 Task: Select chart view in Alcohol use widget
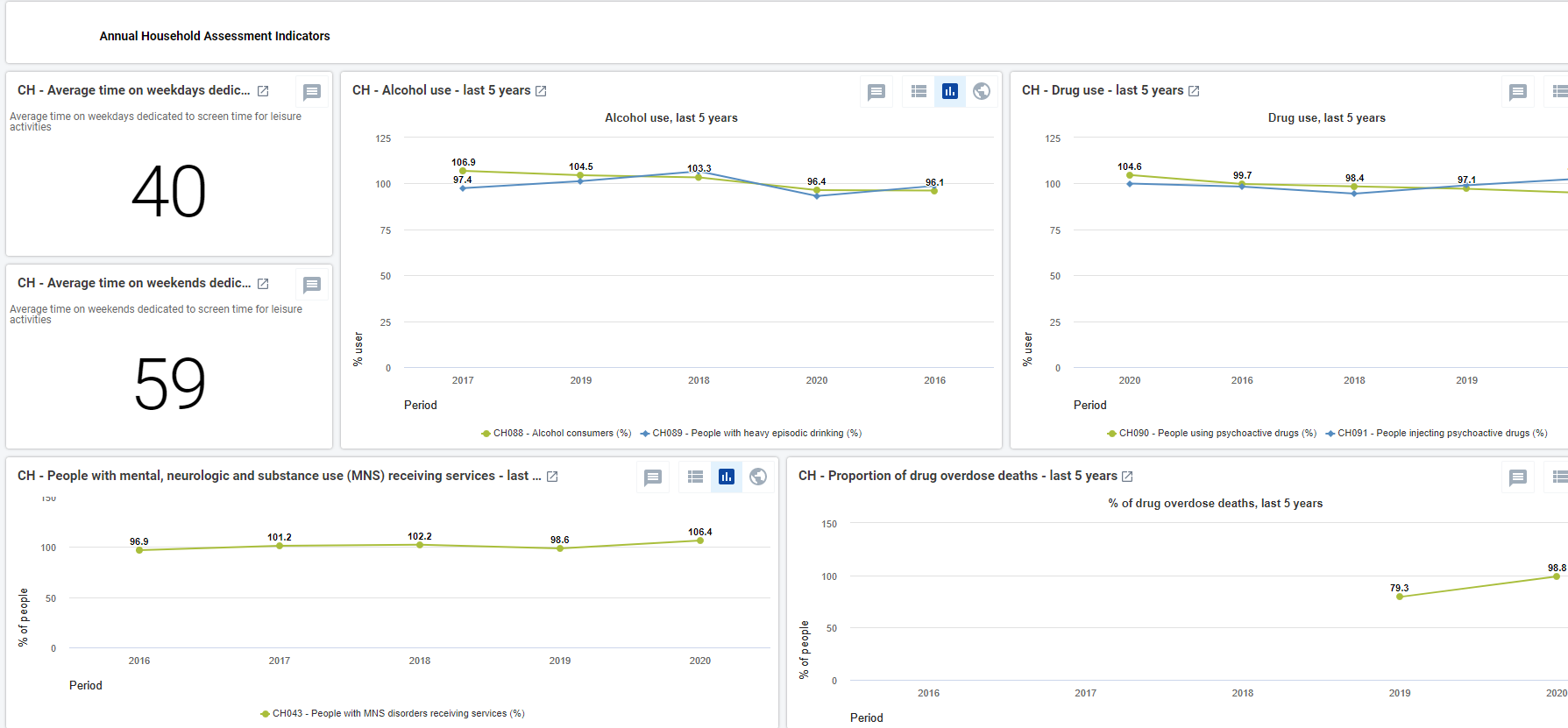click(950, 91)
